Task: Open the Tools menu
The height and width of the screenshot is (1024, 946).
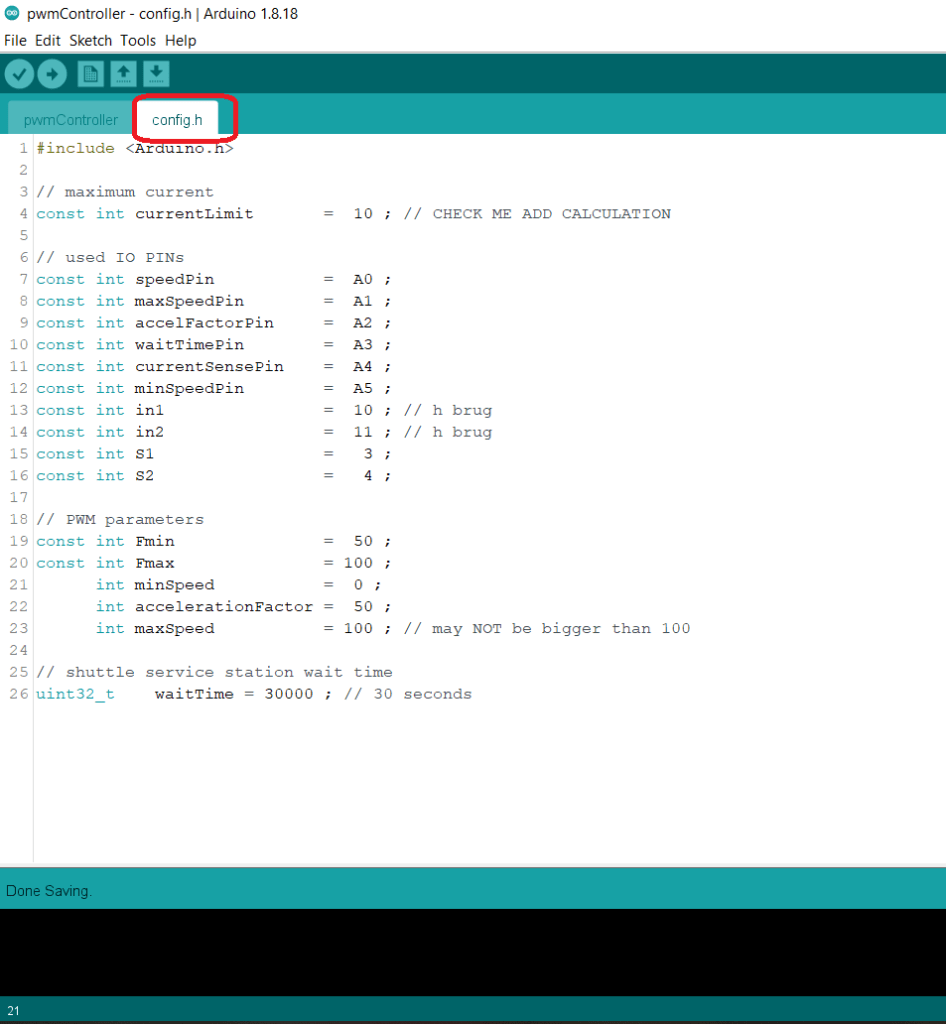Action: coord(138,41)
